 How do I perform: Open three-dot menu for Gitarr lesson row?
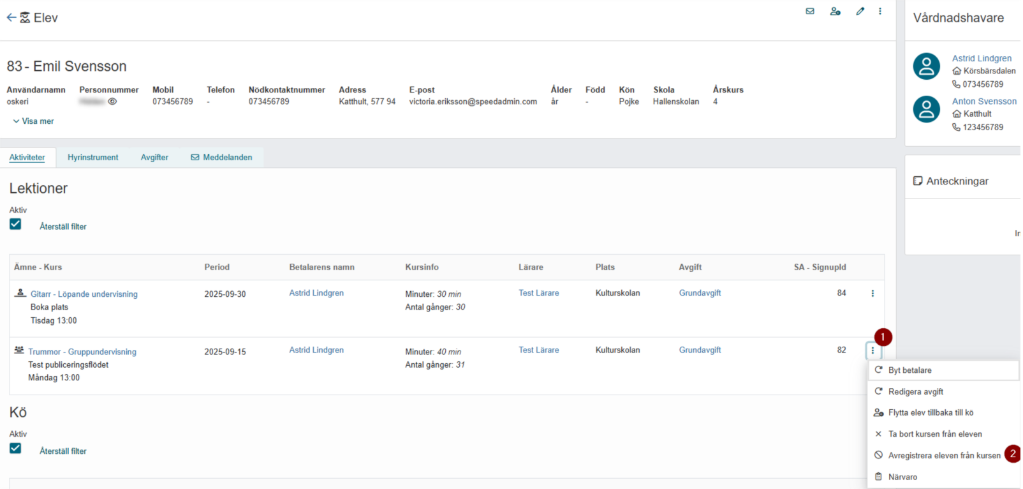[872, 293]
